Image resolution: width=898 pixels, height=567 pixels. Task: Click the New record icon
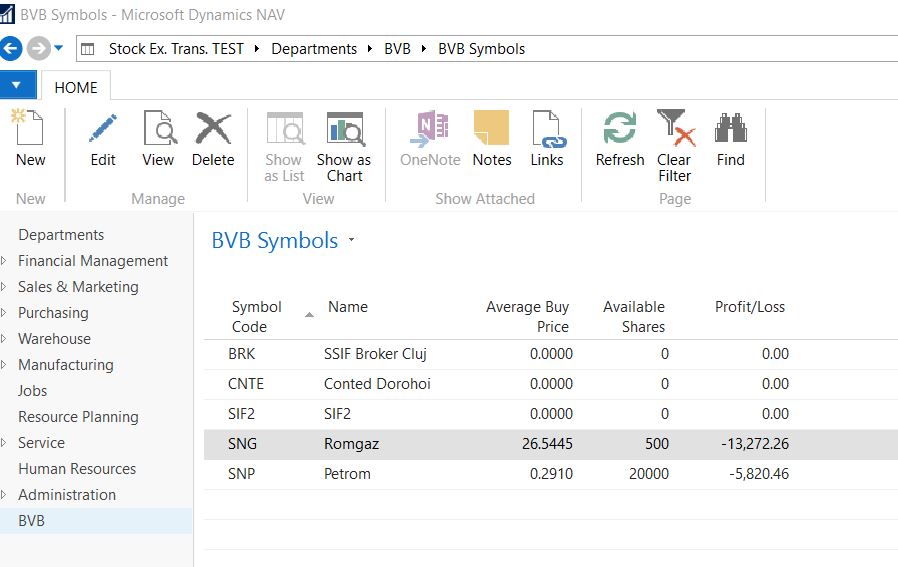pyautogui.click(x=27, y=127)
